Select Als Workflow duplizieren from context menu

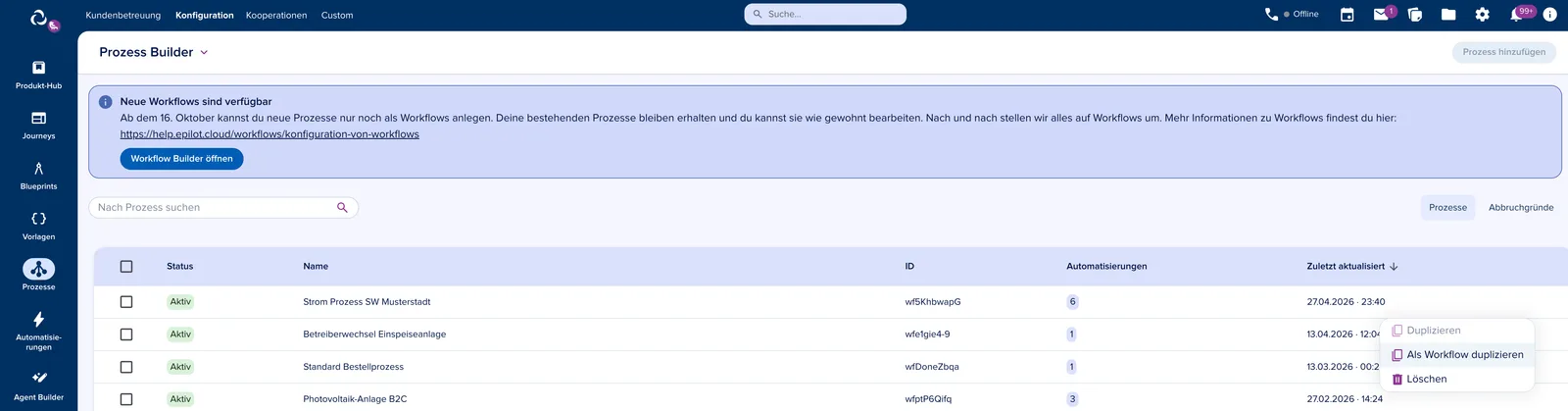(x=1457, y=355)
